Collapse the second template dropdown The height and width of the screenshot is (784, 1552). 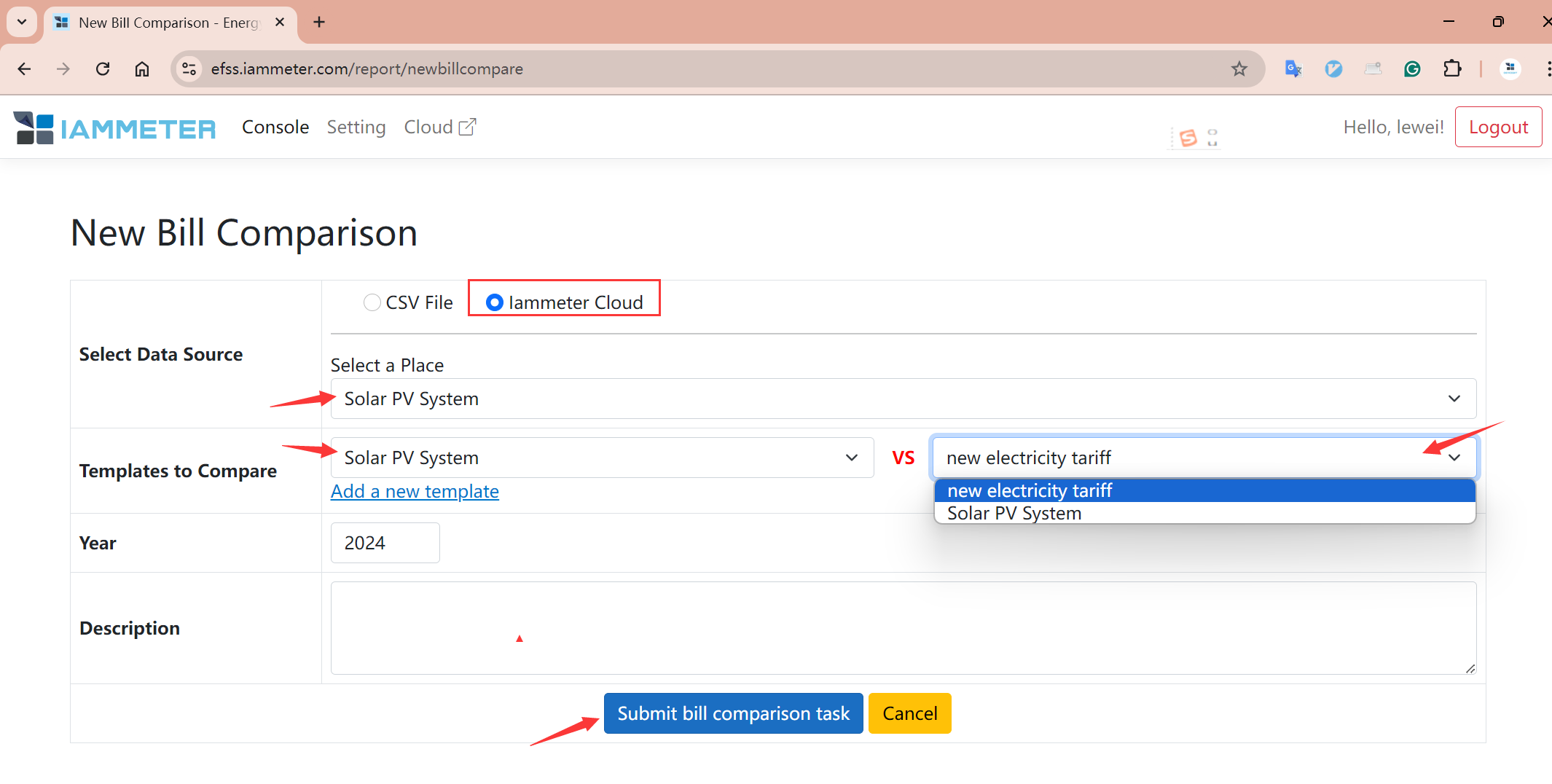(x=1204, y=458)
